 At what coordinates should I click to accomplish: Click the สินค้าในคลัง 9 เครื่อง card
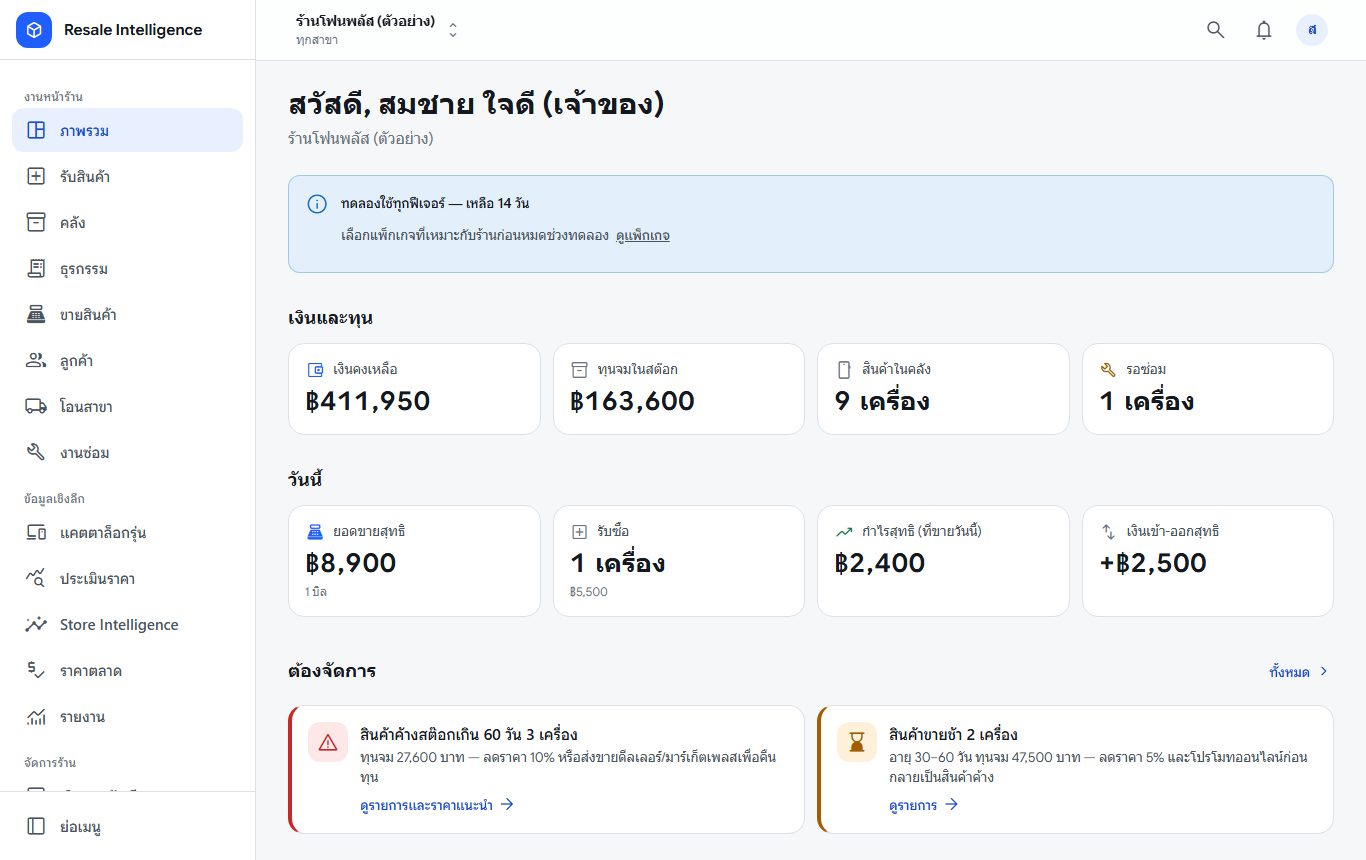[943, 389]
